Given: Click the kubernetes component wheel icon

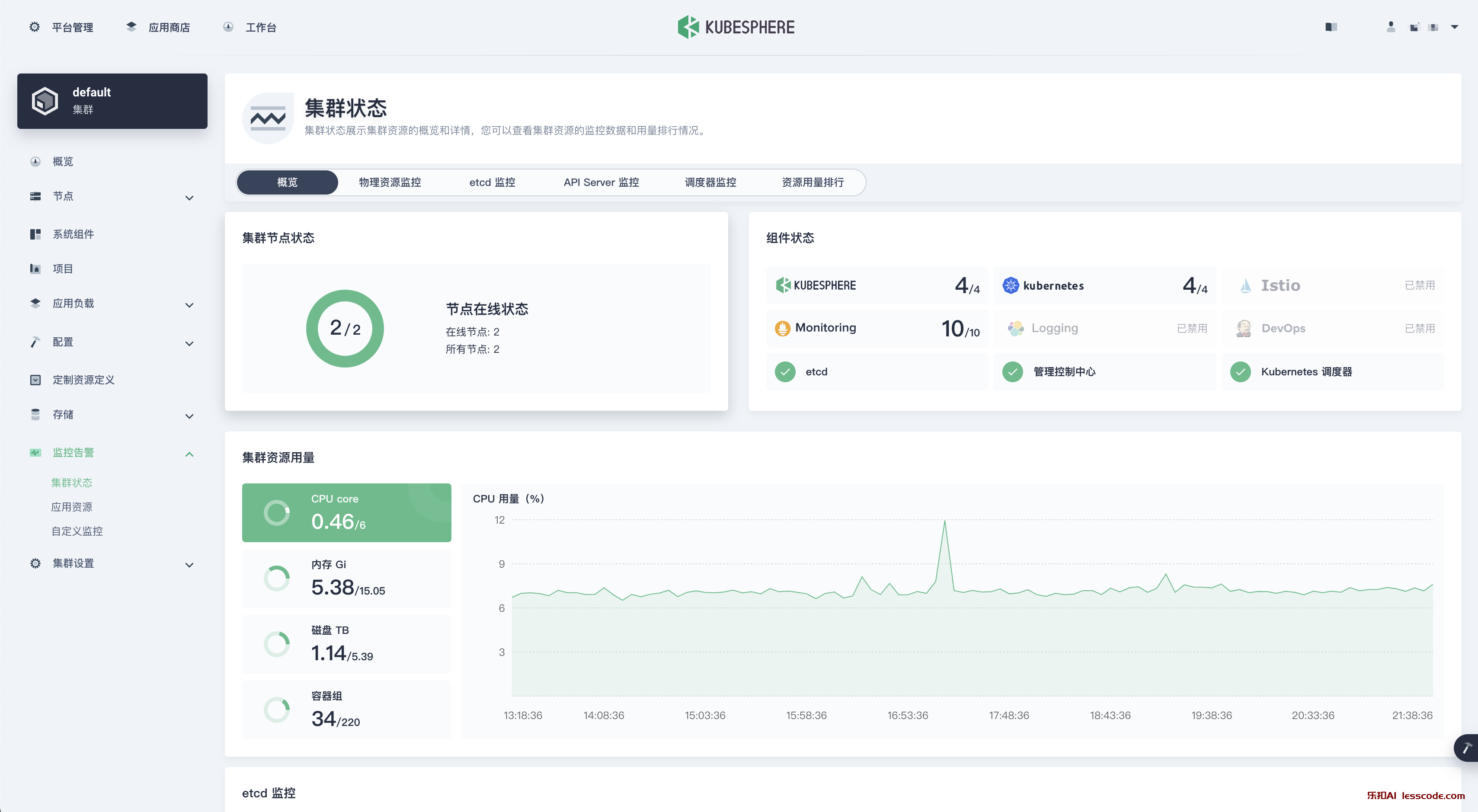Looking at the screenshot, I should pos(1011,285).
